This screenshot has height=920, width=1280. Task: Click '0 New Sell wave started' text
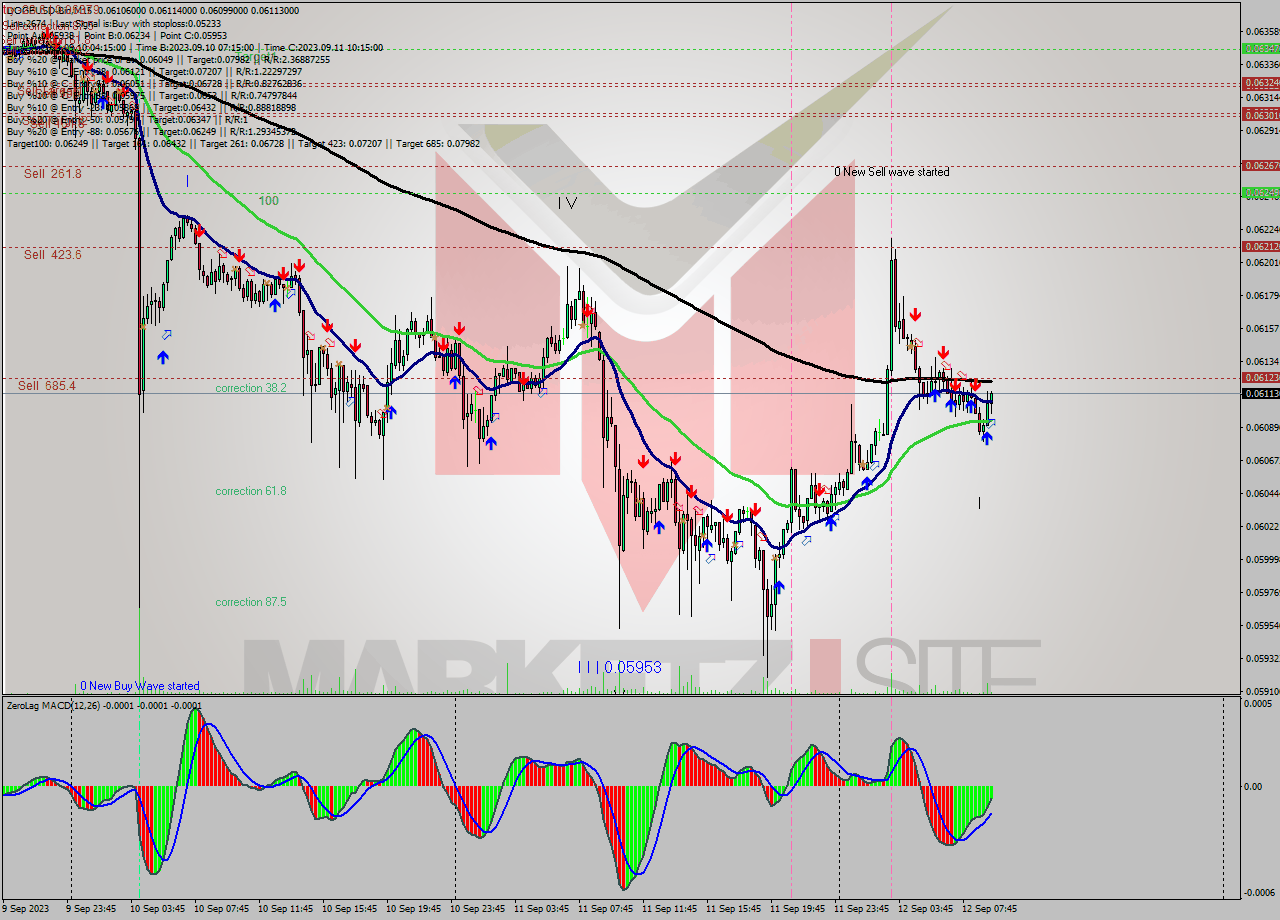(892, 172)
